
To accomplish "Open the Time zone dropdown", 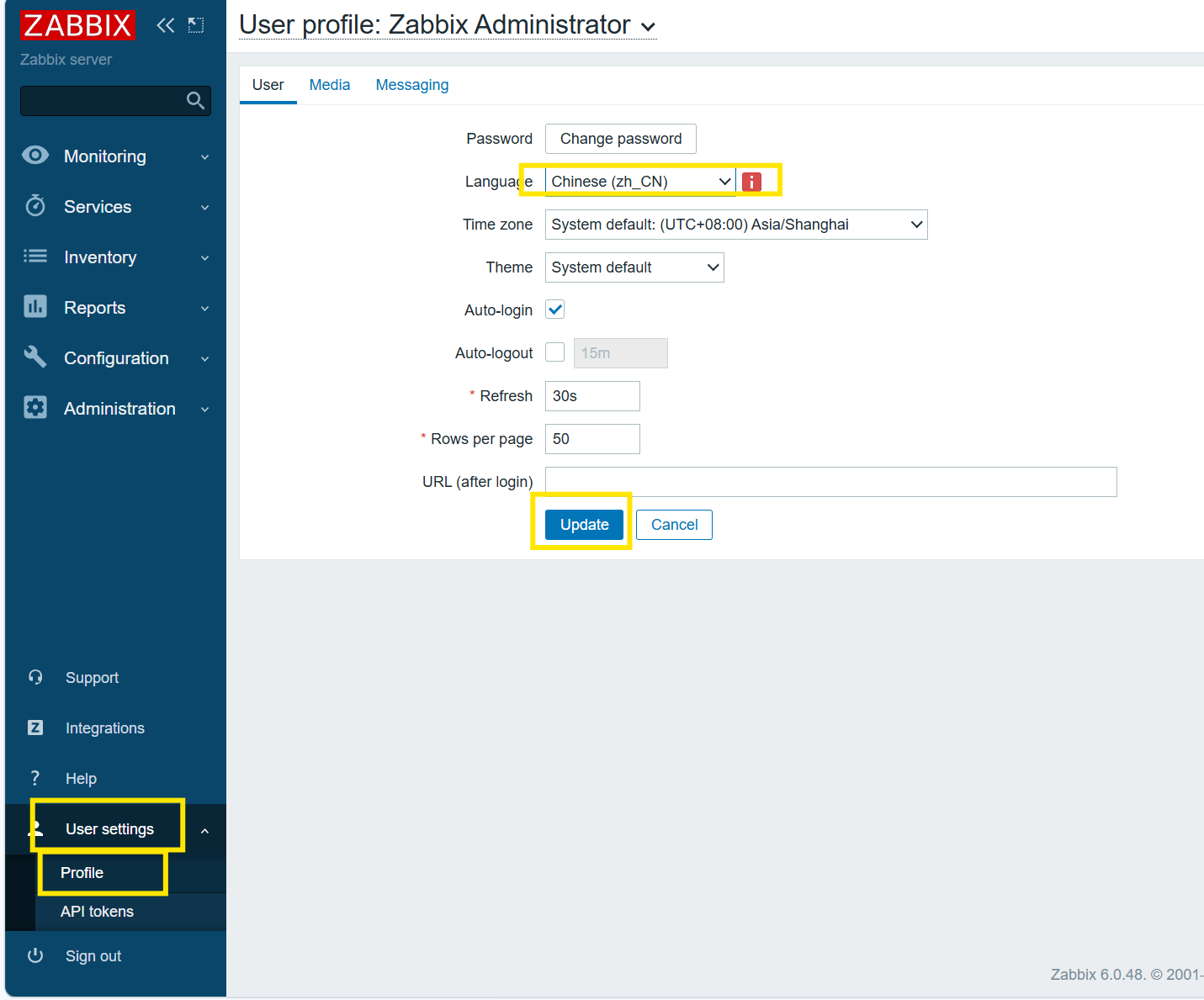I will [736, 225].
